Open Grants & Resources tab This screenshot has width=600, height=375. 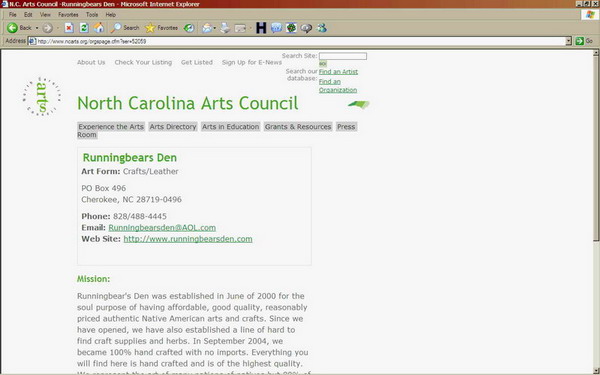point(298,127)
